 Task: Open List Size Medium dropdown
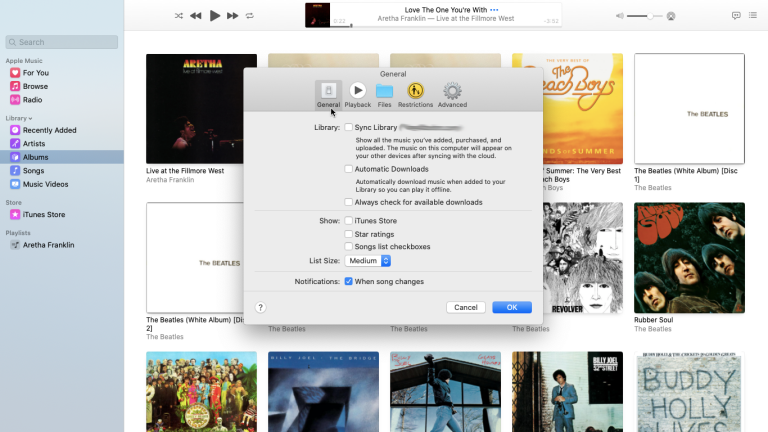tap(368, 261)
